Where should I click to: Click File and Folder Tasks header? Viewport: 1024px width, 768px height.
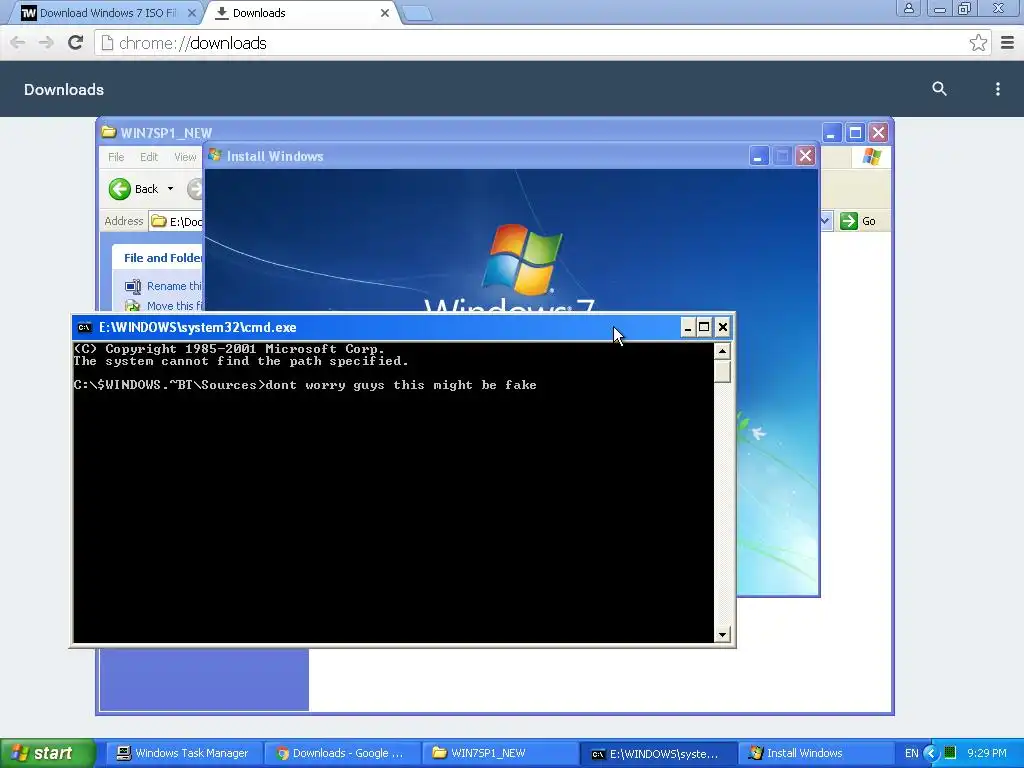click(163, 258)
